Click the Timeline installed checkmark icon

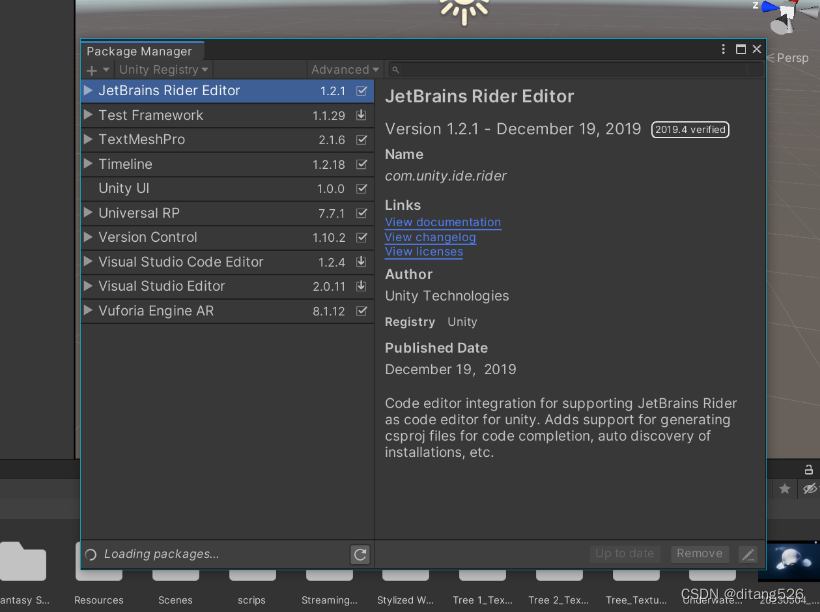tap(361, 164)
